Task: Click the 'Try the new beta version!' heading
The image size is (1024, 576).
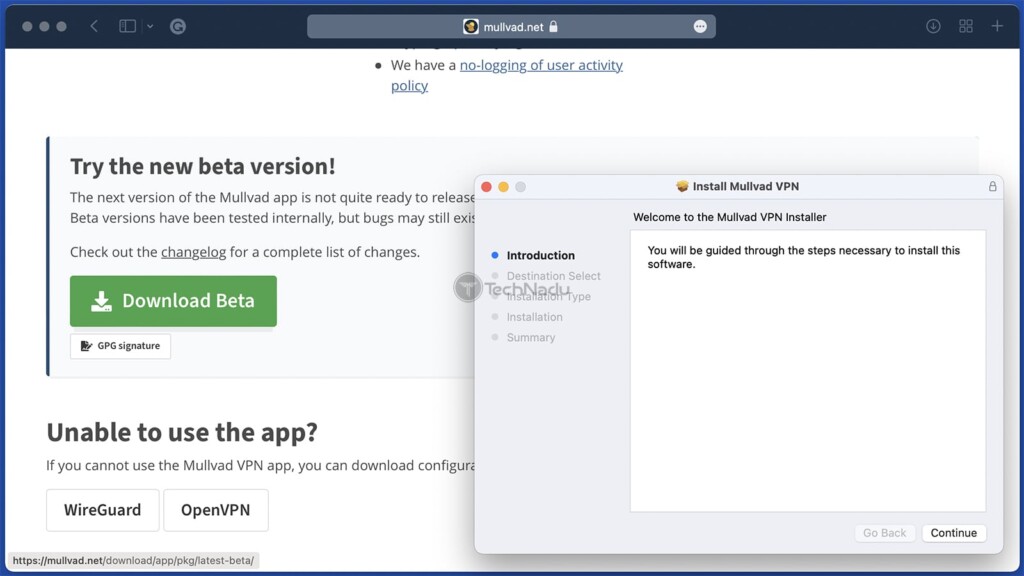Action: pyautogui.click(x=202, y=167)
